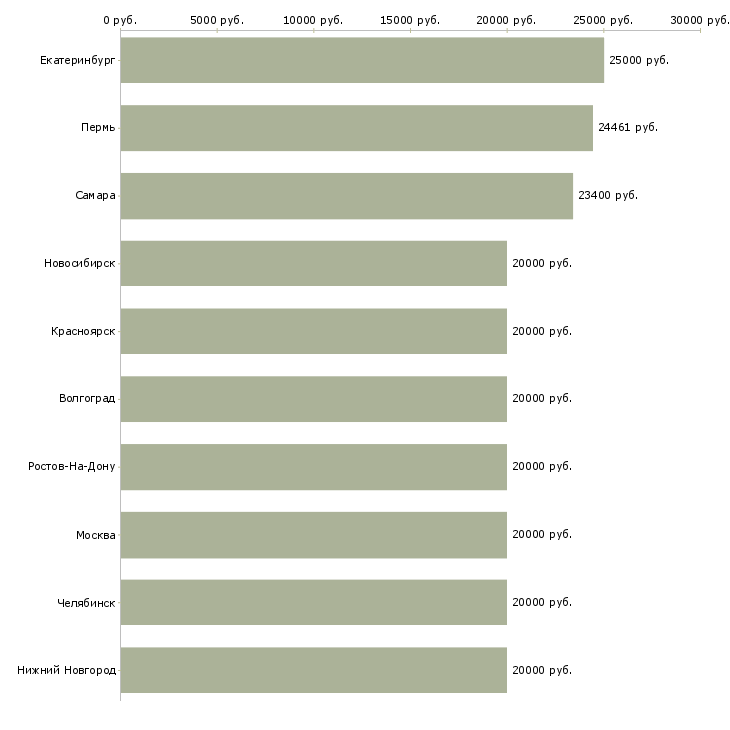Image resolution: width=730 pixels, height=730 pixels.
Task: Click the Ростов-На-Дону bar
Action: coord(313,467)
